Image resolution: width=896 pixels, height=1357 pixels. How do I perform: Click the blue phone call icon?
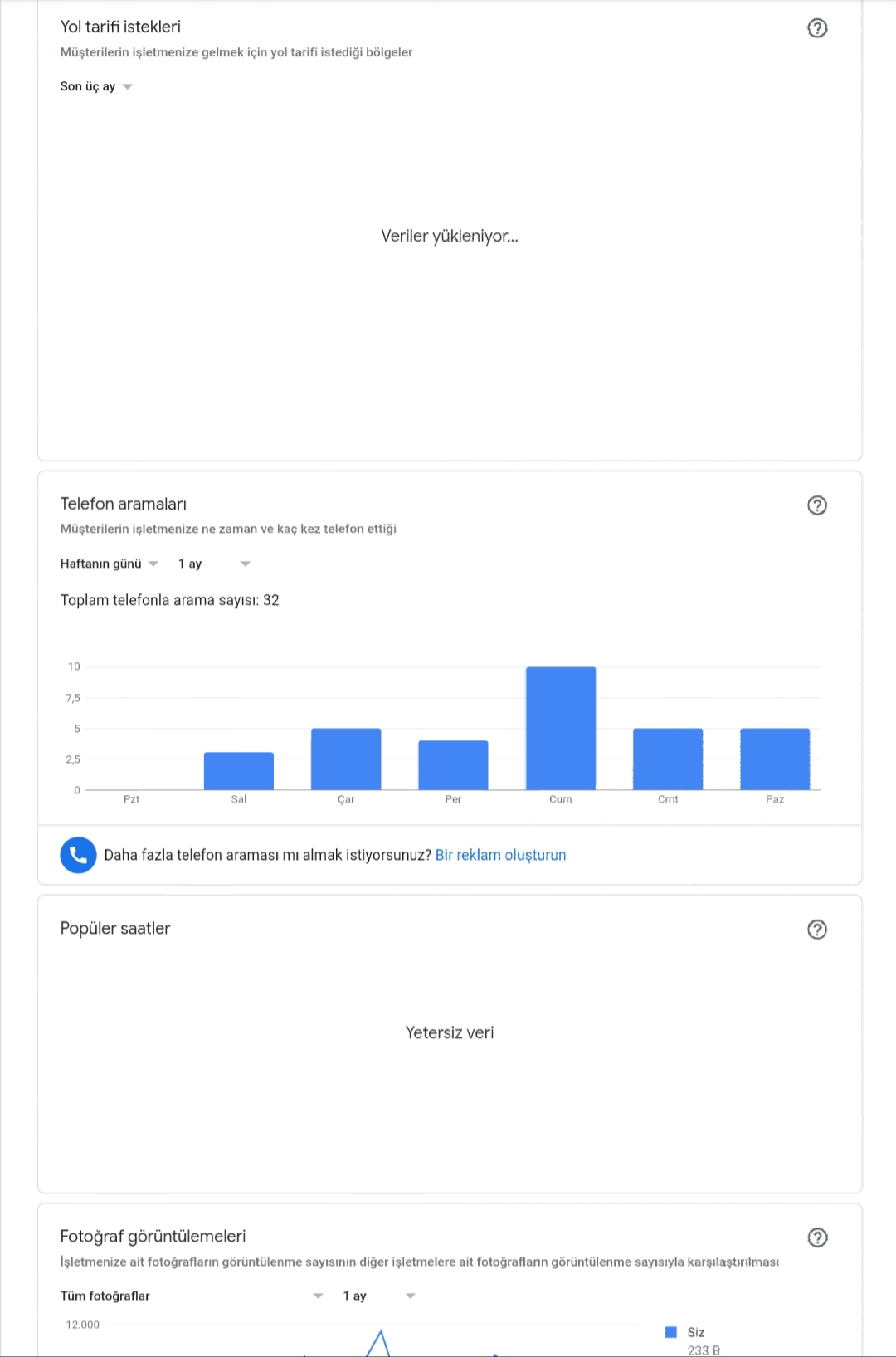point(78,855)
